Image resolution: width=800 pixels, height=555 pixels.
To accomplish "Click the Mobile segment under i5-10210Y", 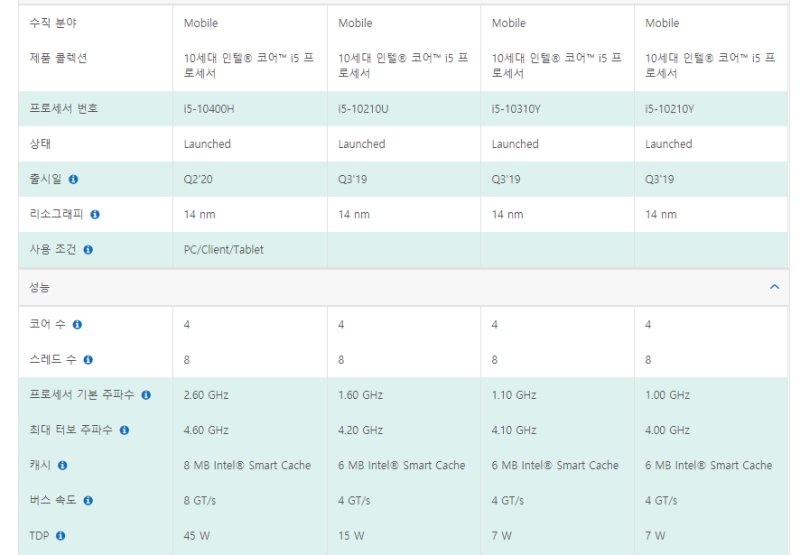I will 662,23.
